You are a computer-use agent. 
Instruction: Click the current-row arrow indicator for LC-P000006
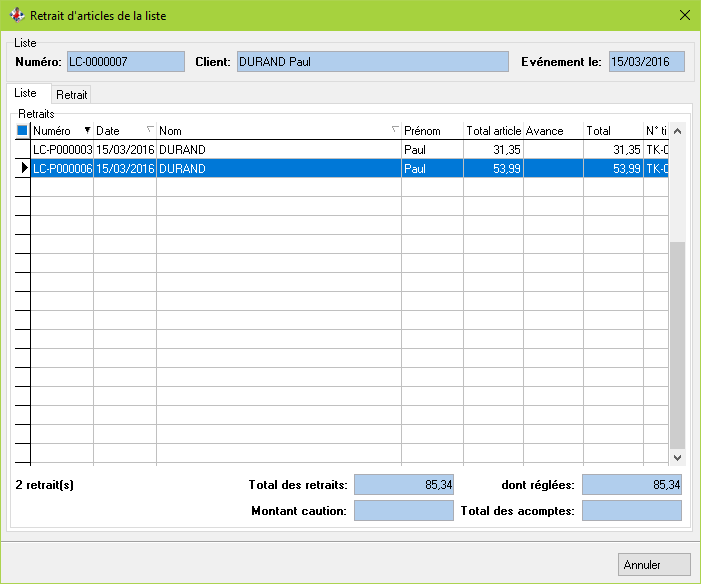point(23,169)
